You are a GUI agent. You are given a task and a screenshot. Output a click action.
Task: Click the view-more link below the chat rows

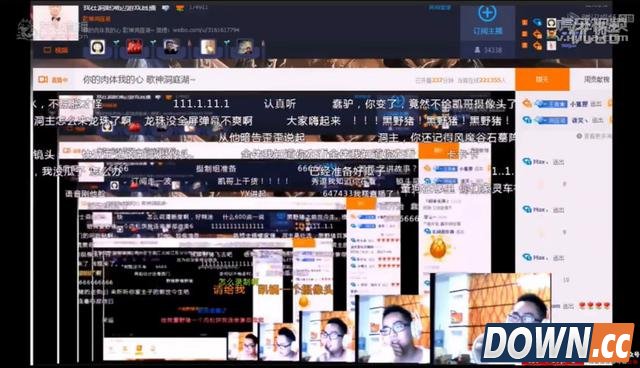pyautogui.click(x=594, y=136)
